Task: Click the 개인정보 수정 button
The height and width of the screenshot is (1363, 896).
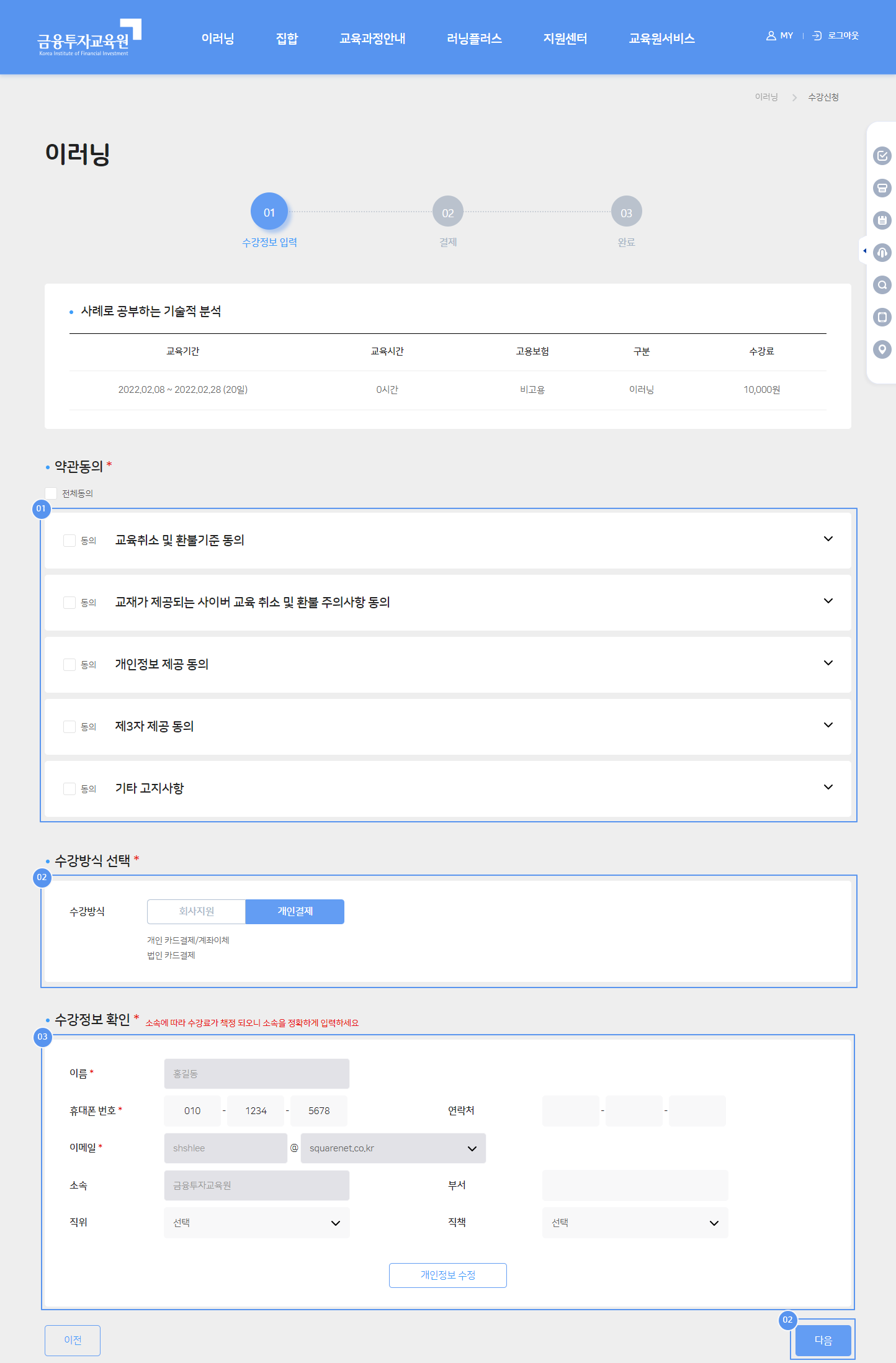Action: 447,1275
